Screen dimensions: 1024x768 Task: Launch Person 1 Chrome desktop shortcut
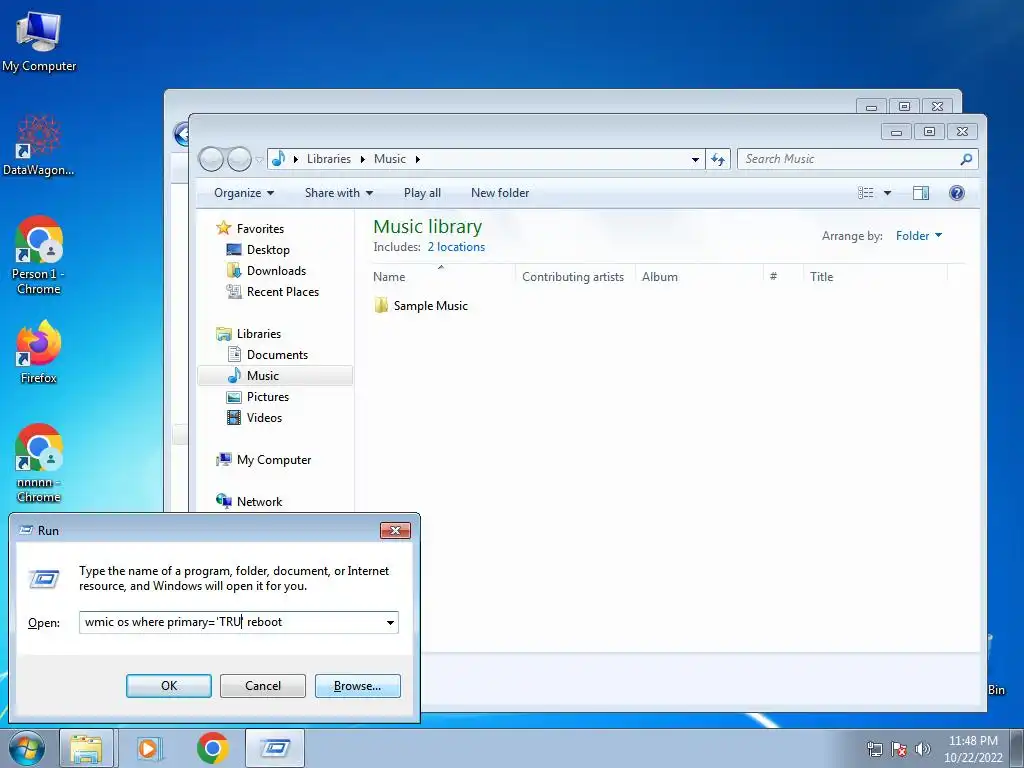click(39, 255)
